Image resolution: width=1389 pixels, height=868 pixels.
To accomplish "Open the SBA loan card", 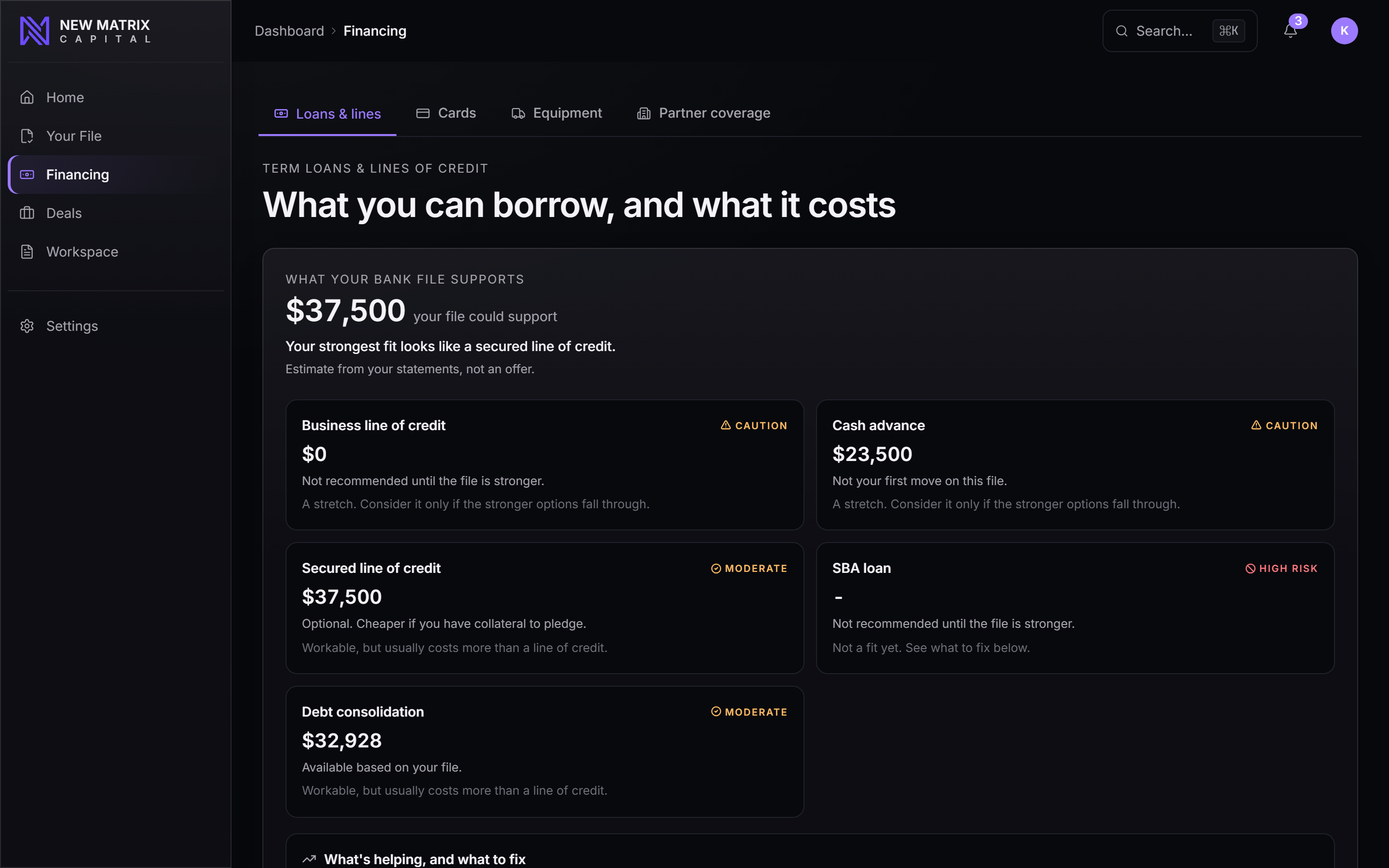I will point(1075,608).
